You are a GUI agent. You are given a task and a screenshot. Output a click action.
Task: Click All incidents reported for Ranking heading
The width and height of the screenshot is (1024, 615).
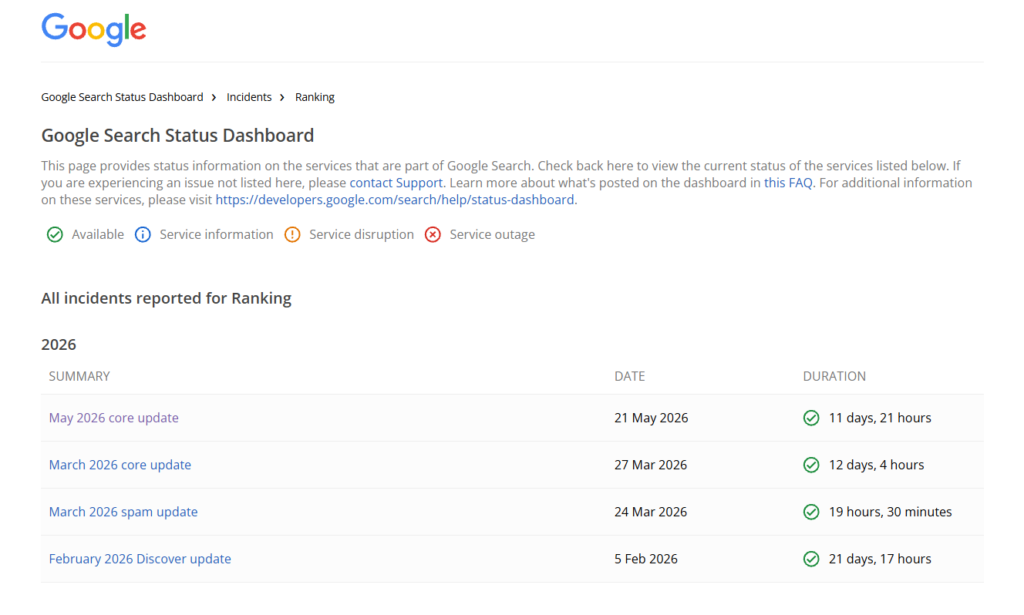[167, 298]
